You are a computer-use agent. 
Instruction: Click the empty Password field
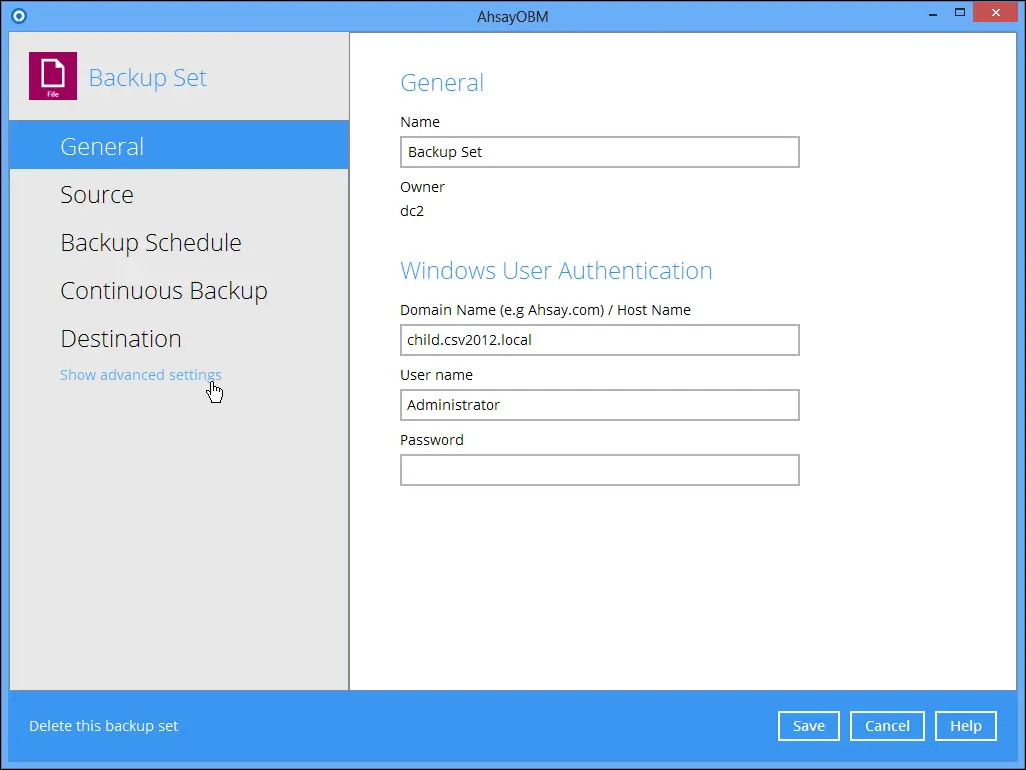pos(599,470)
